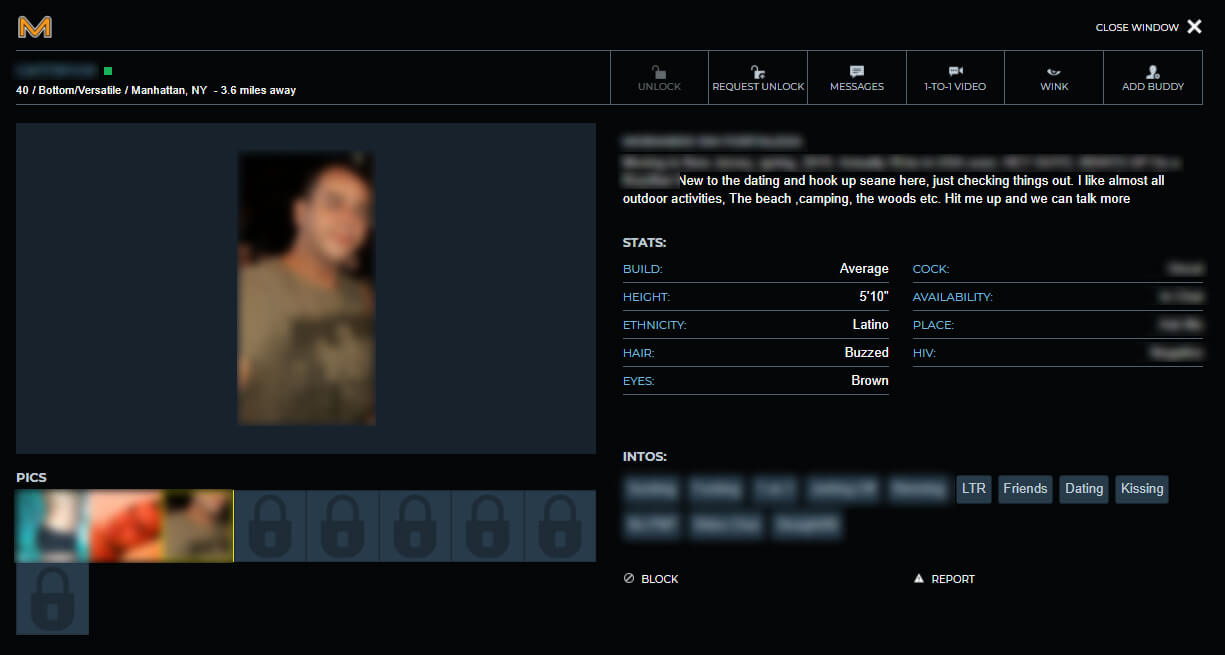Report this profile
Viewport: 1225px width, 655px height.
[944, 579]
